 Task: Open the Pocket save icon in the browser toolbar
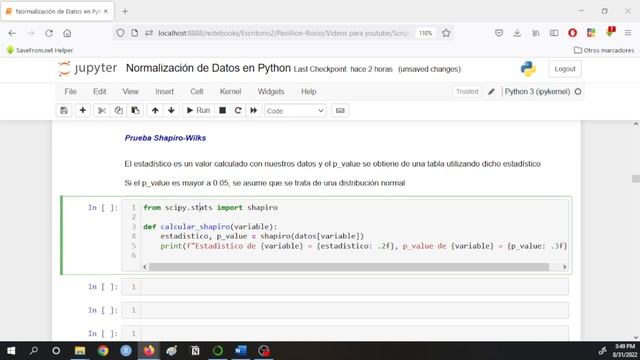499,33
